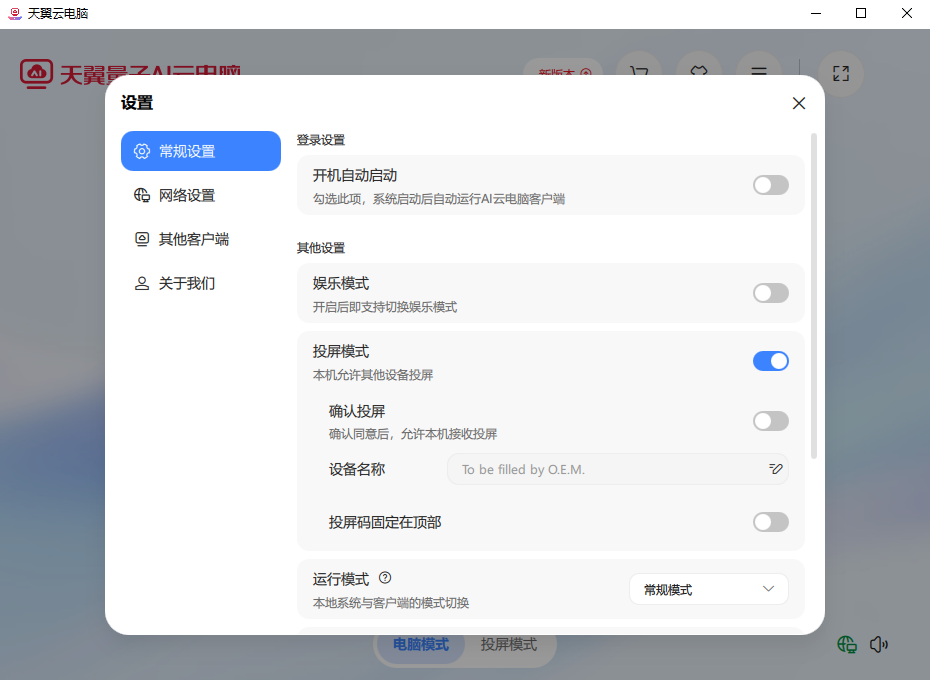Open 其他客户端 section

[200, 239]
